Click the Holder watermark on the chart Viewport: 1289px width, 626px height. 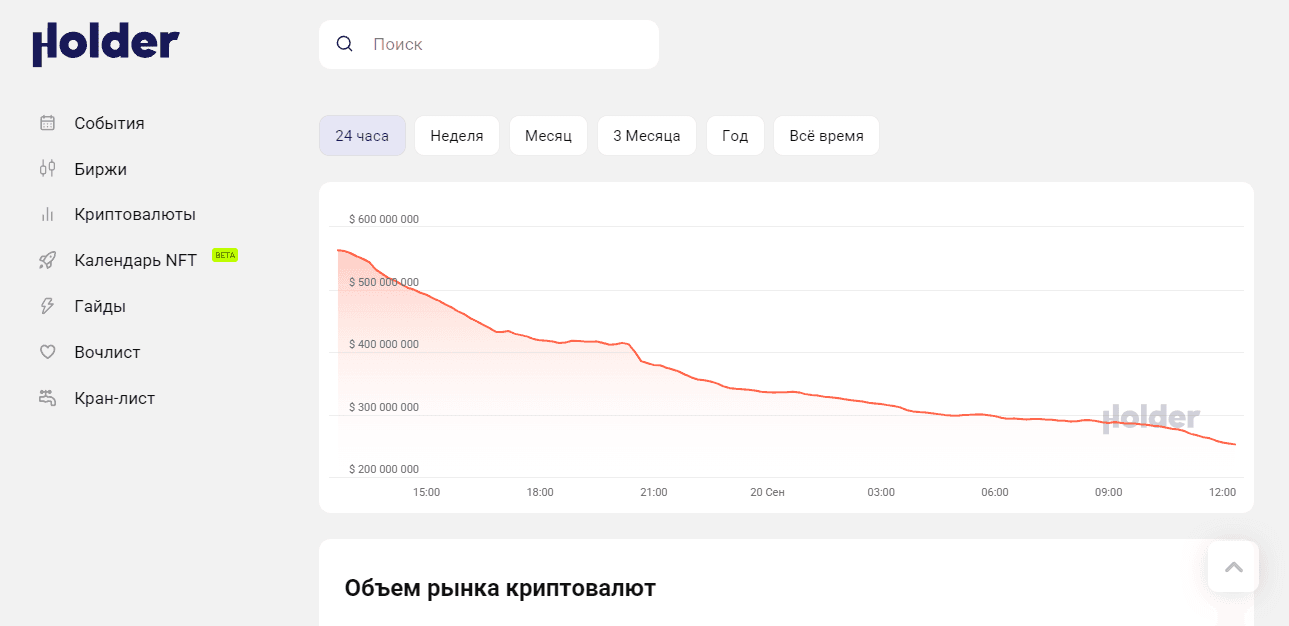[x=1152, y=418]
